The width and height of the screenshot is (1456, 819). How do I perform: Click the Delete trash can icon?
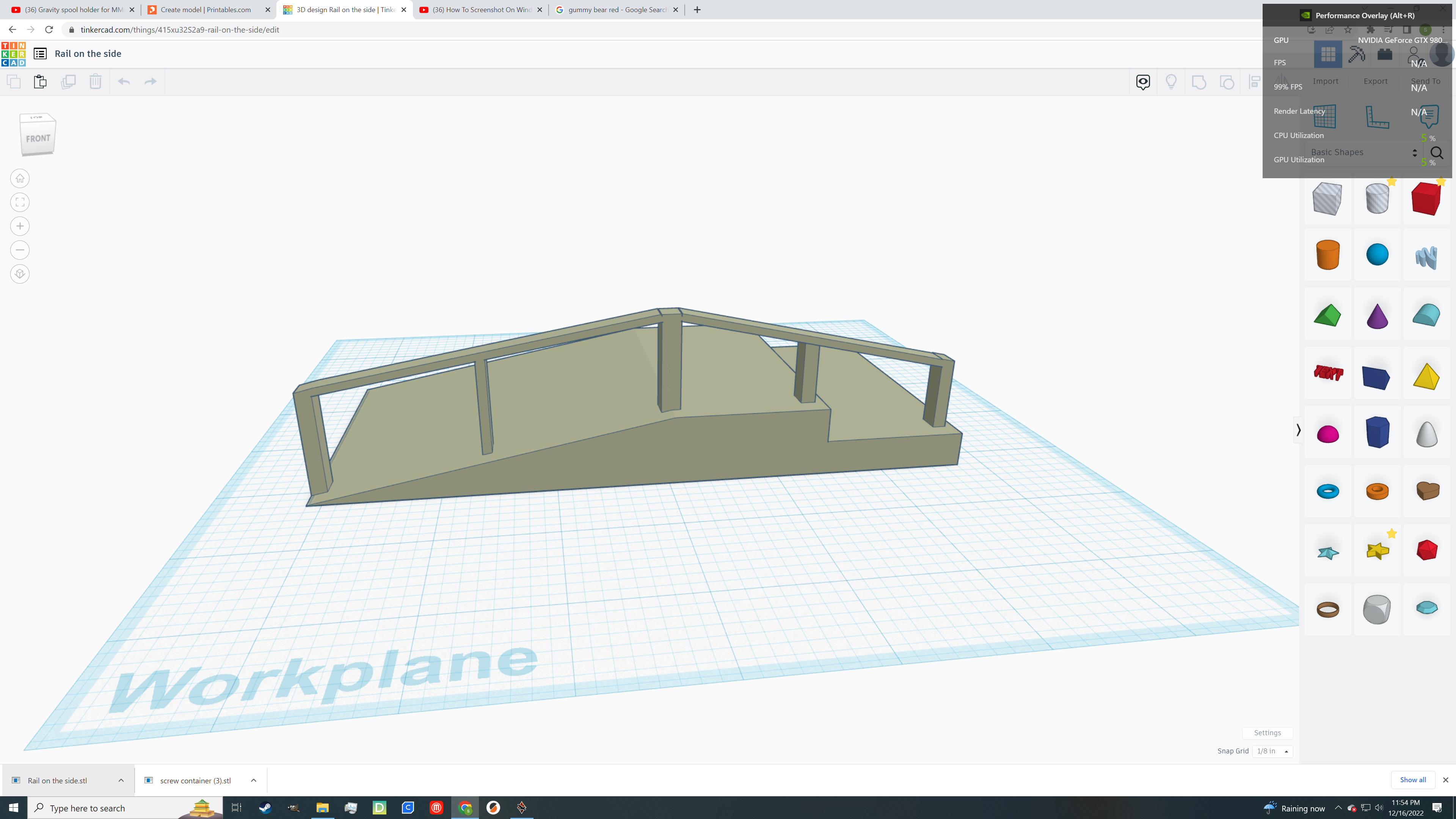(96, 82)
